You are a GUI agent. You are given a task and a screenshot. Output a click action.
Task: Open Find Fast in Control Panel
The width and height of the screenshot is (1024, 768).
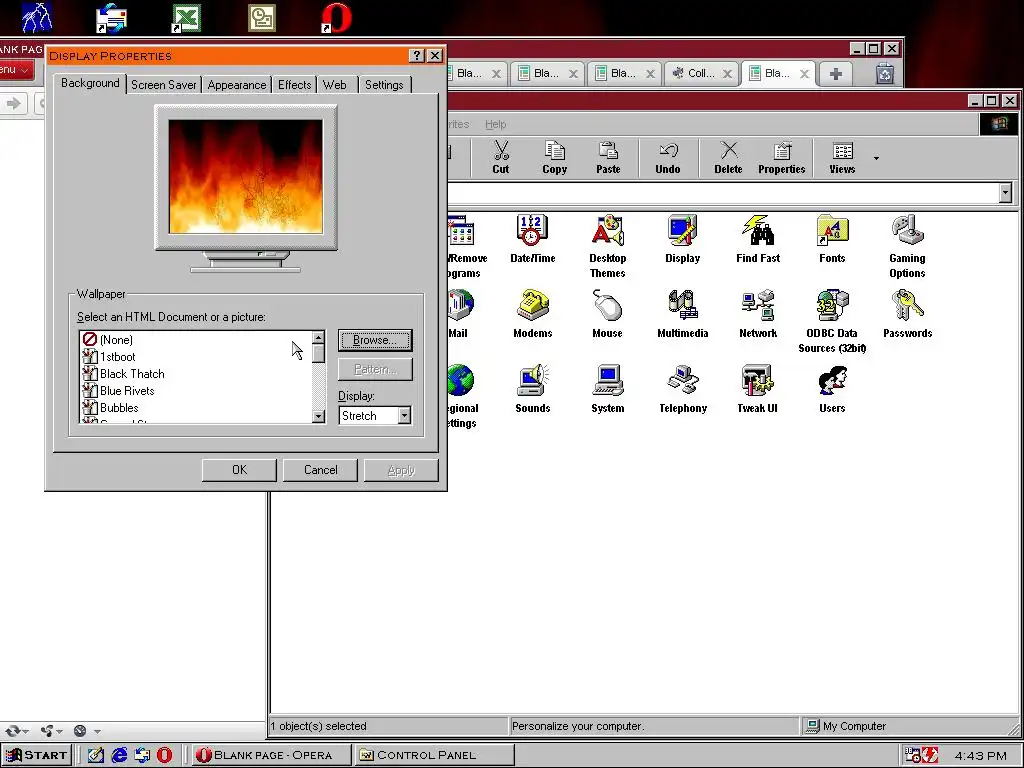tap(758, 239)
